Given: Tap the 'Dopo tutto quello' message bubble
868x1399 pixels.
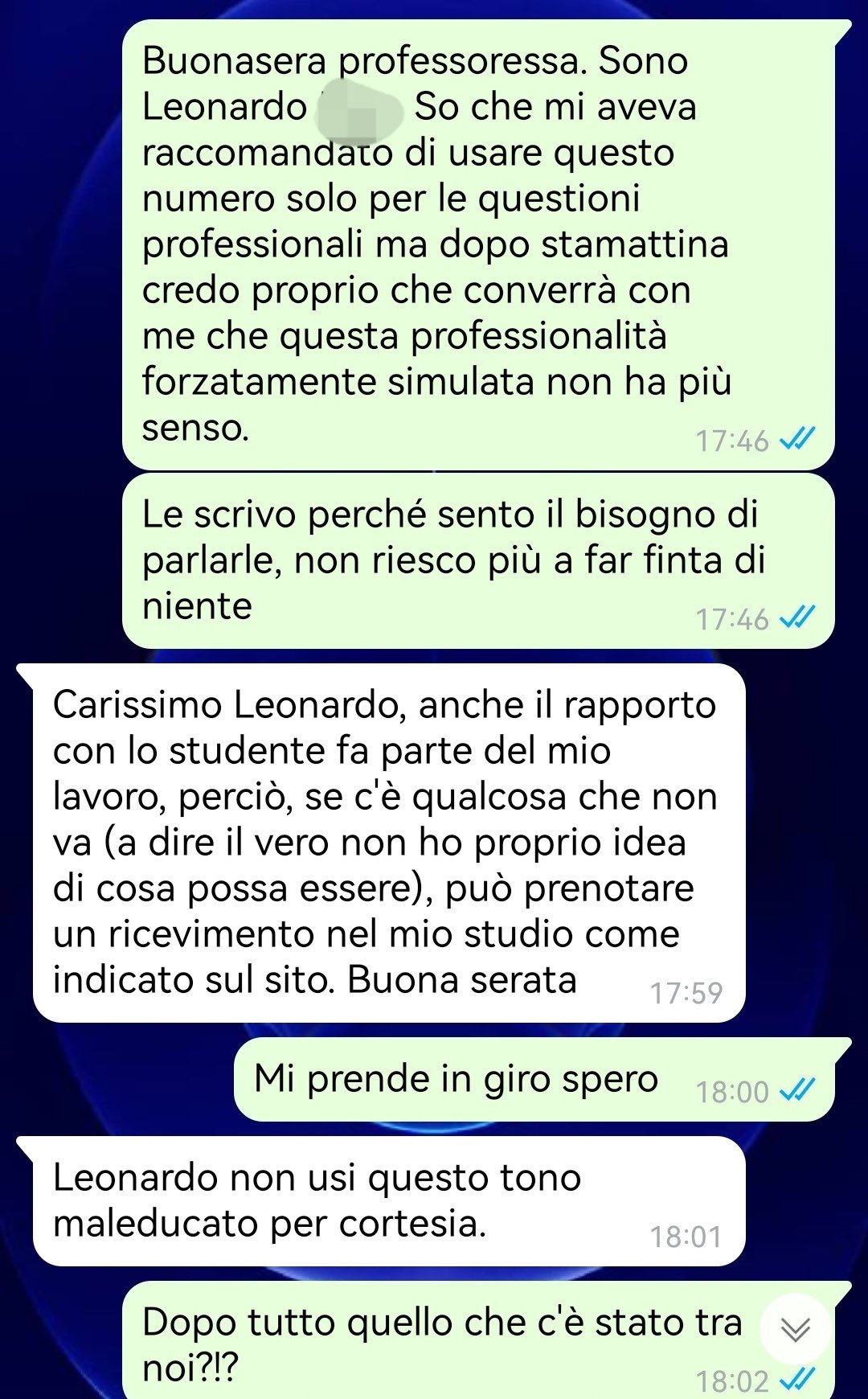Looking at the screenshot, I should click(x=478, y=1341).
